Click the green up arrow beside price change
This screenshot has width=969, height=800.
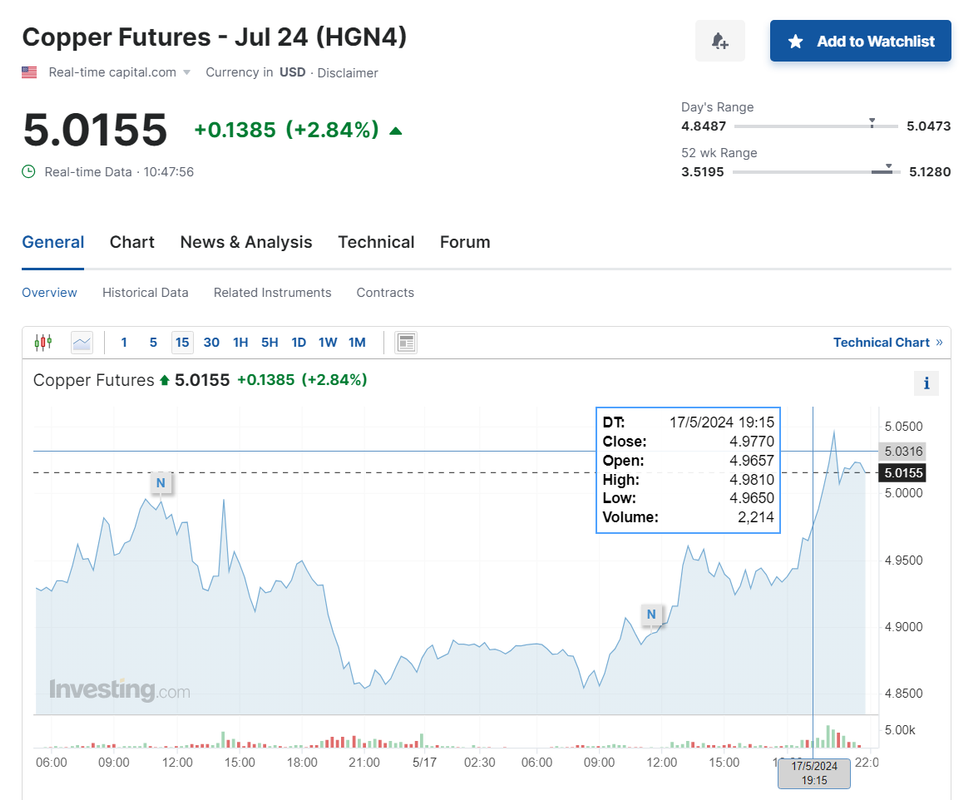pyautogui.click(x=396, y=131)
